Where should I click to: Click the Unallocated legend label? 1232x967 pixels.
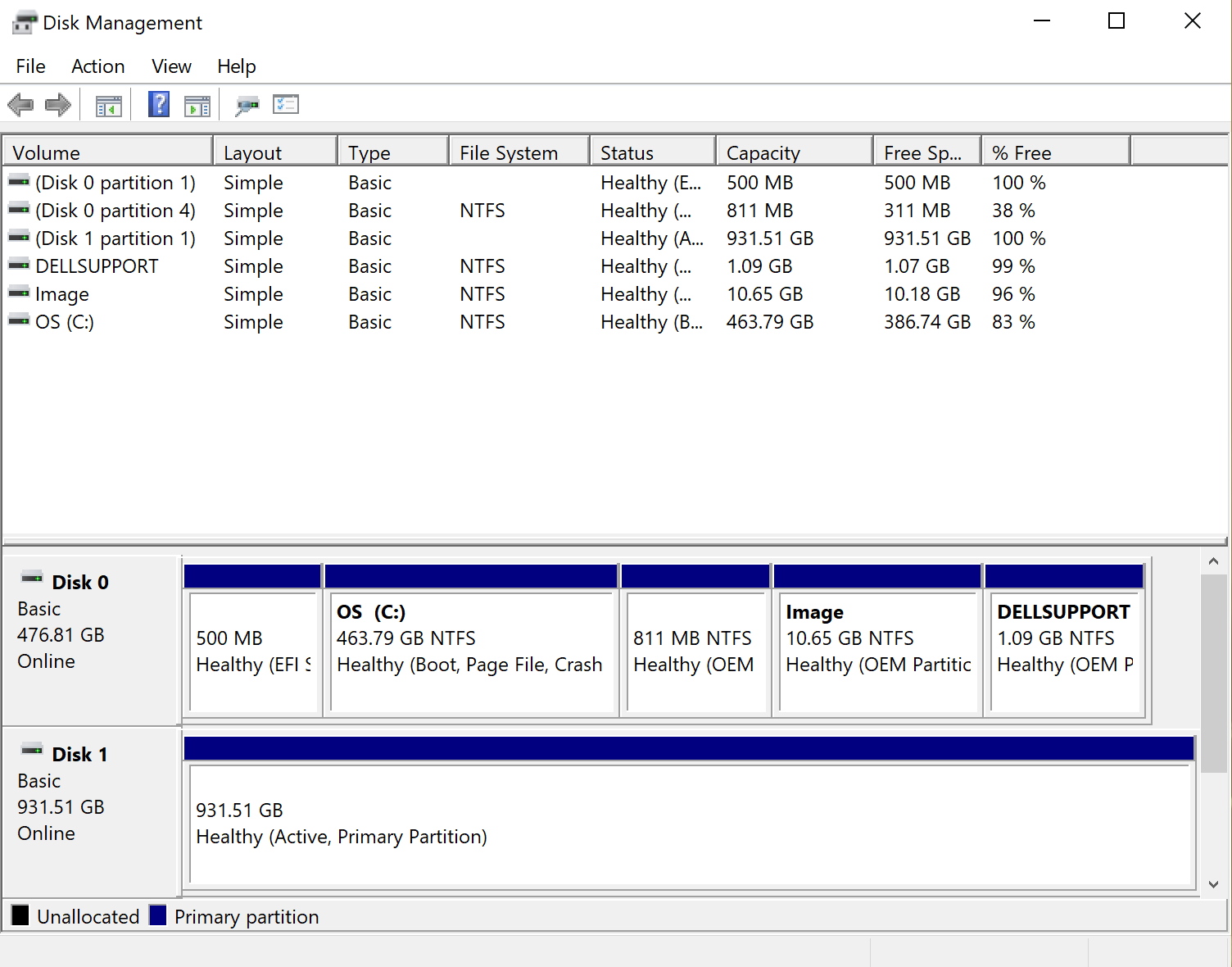point(88,916)
